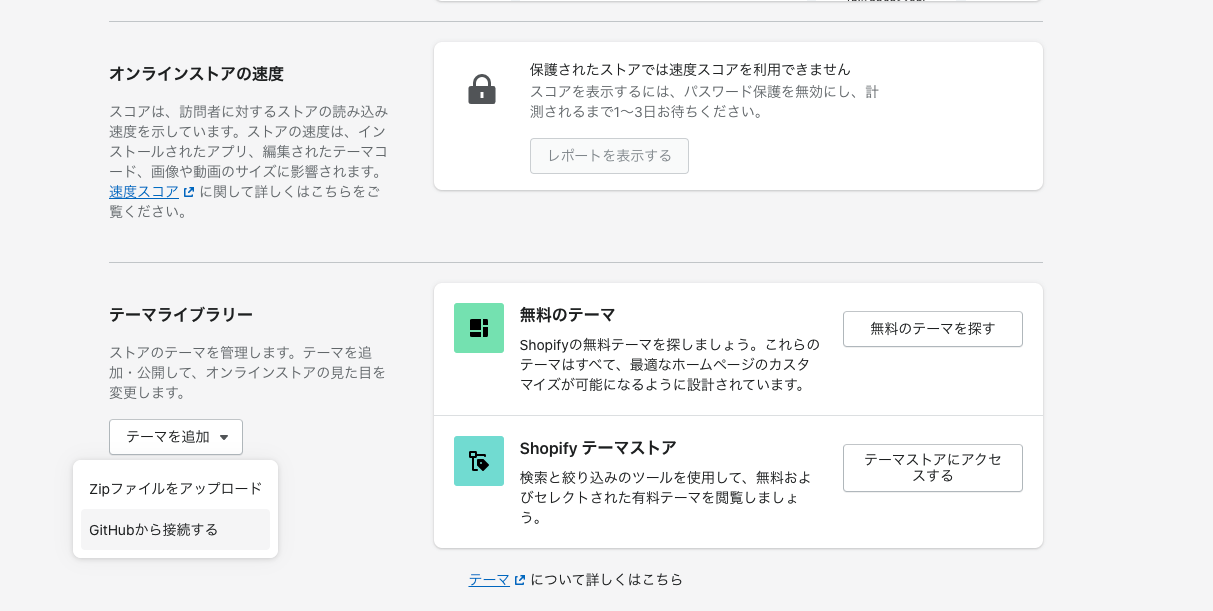Click the dropdown caret on テーマを追加
This screenshot has height=611, width=1213.
pos(226,437)
